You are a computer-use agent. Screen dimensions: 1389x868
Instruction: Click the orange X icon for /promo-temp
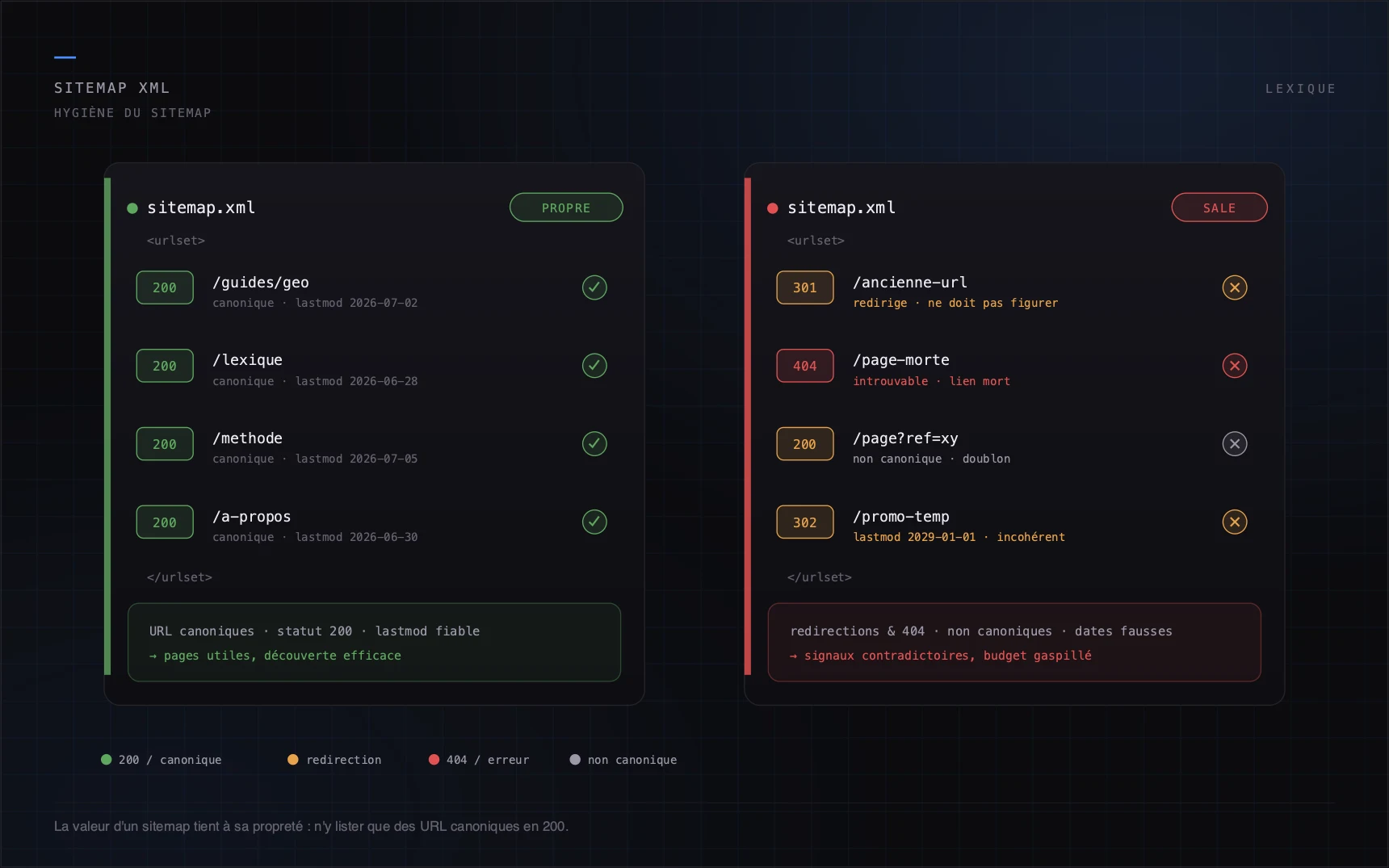(1234, 522)
